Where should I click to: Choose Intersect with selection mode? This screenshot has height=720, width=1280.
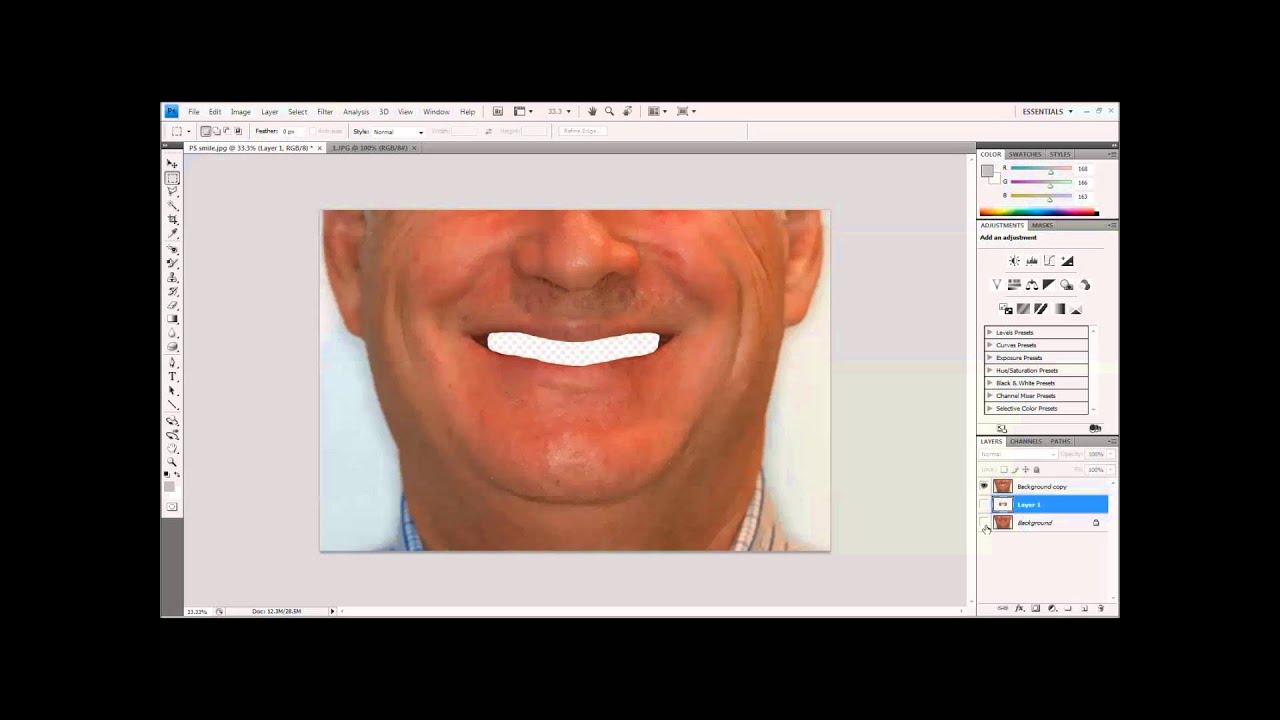238,131
